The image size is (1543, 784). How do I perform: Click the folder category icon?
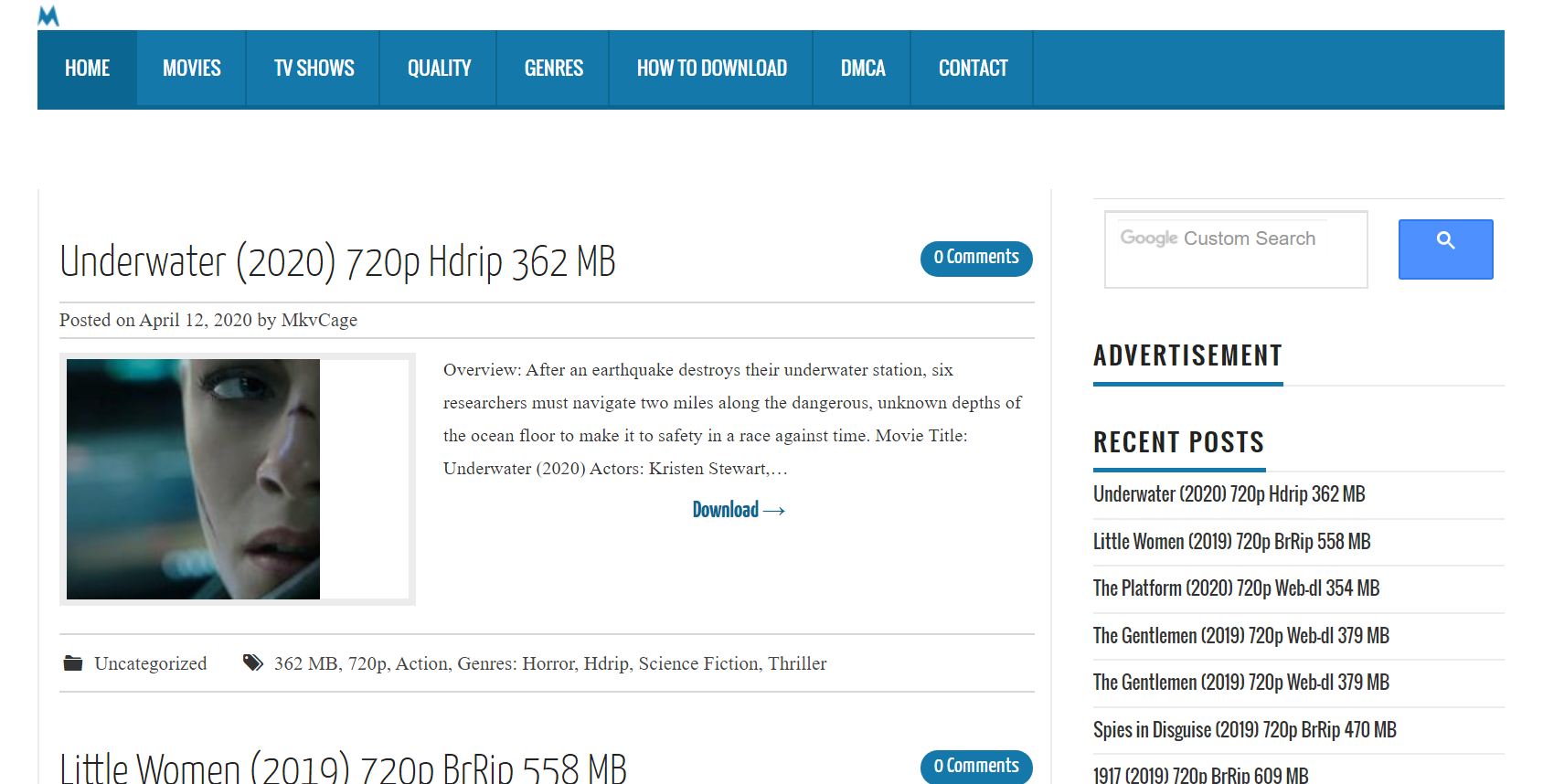click(x=73, y=663)
